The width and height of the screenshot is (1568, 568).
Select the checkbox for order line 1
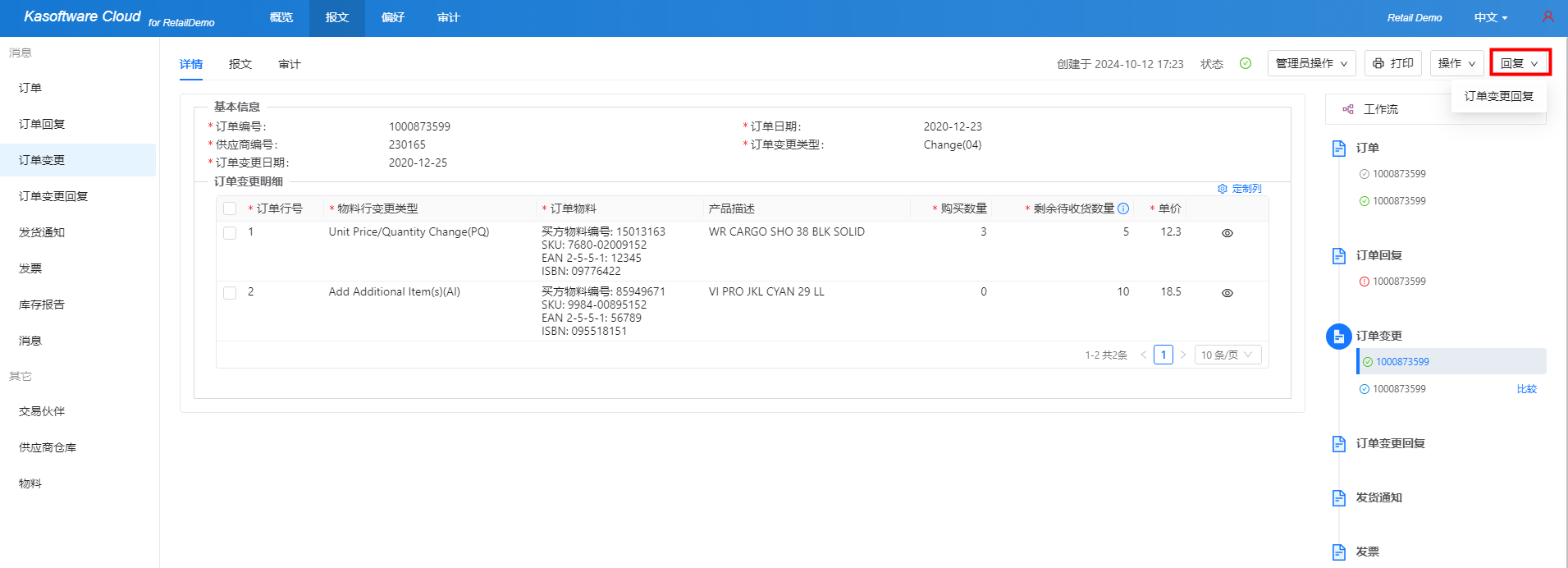(x=230, y=233)
